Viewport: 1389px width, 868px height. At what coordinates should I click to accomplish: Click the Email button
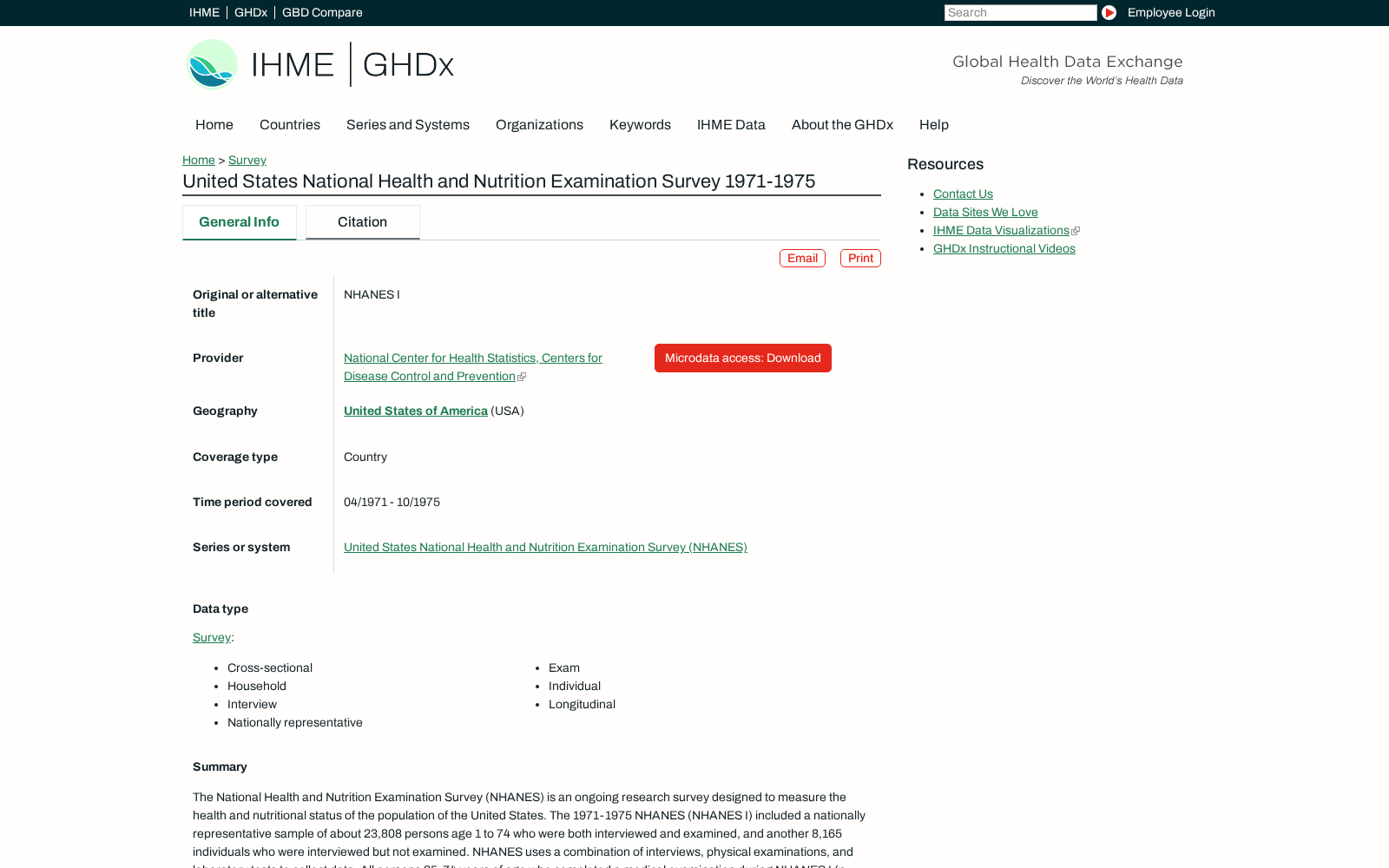[802, 258]
